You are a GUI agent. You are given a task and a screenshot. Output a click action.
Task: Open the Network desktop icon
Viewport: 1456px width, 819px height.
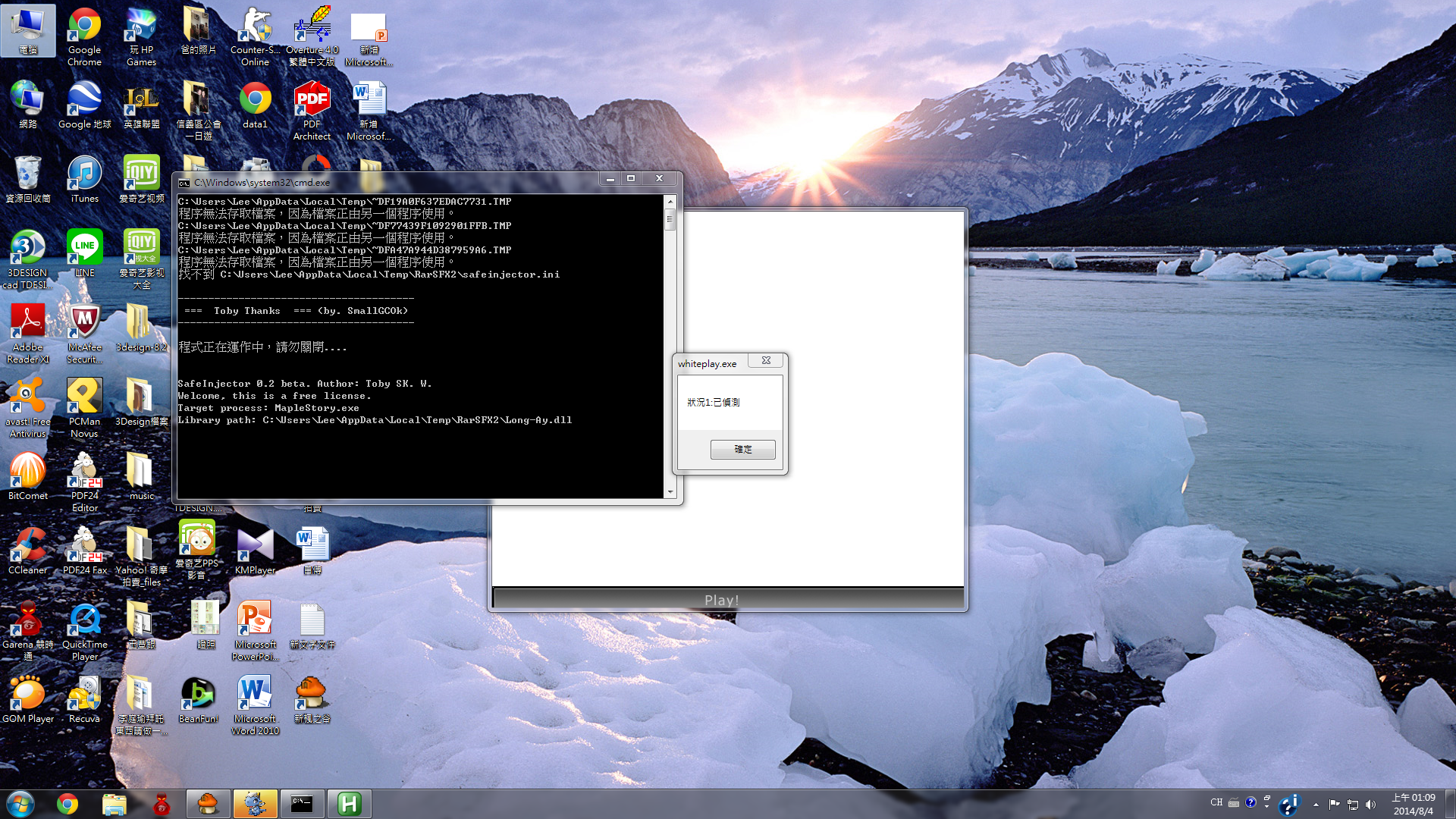(28, 105)
